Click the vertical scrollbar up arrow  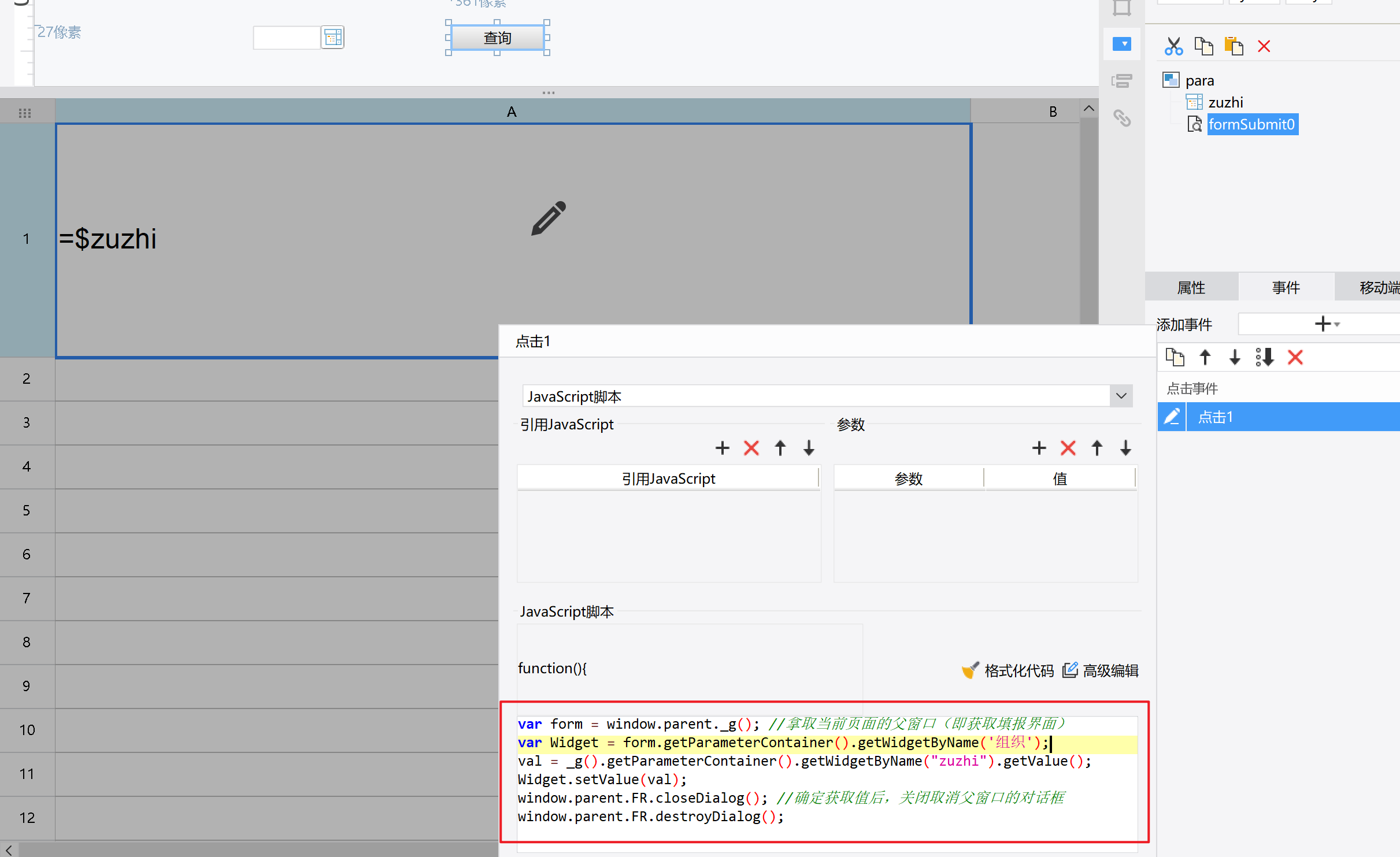click(1089, 109)
